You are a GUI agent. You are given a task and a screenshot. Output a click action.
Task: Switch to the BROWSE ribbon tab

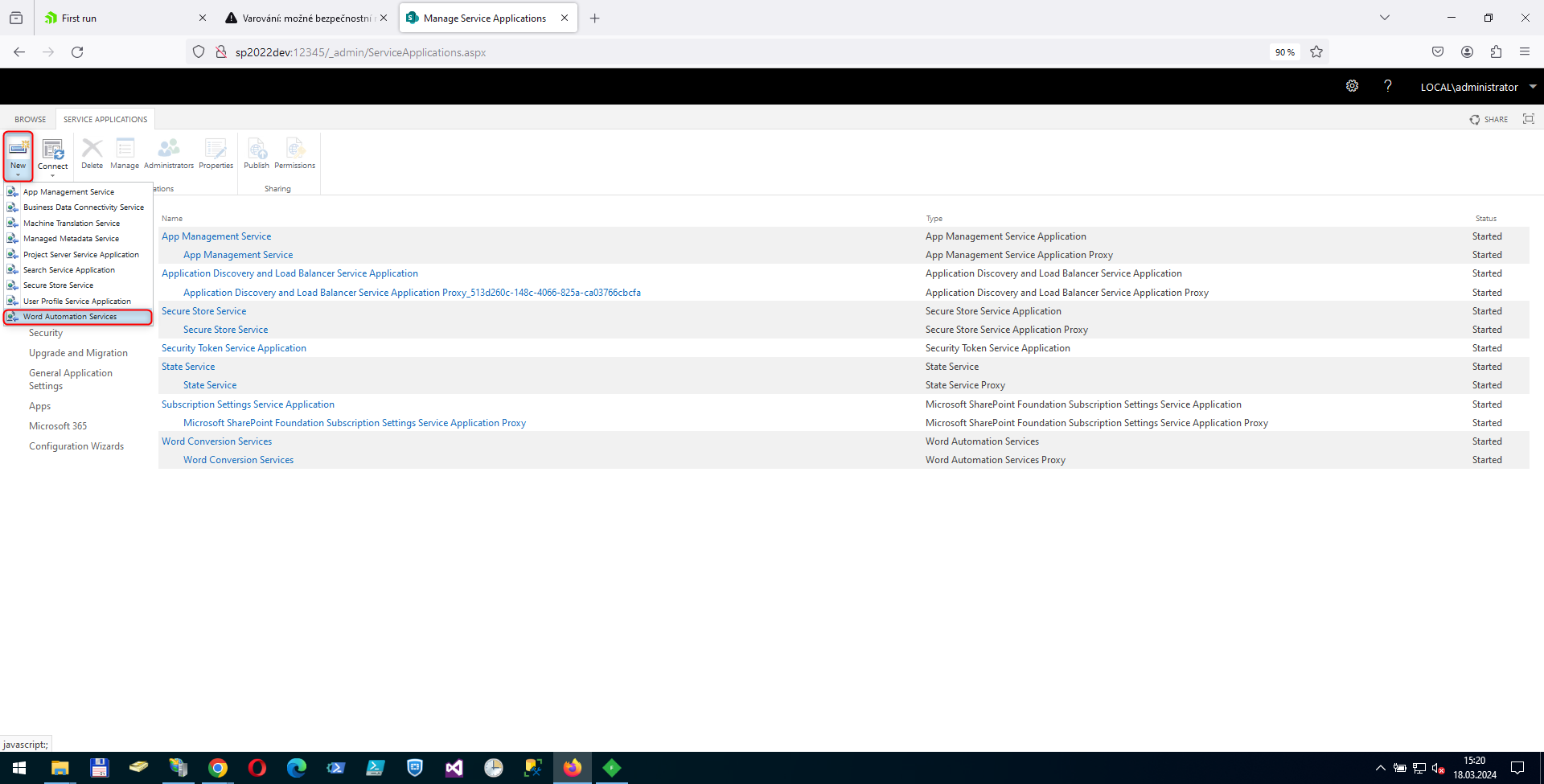[x=31, y=119]
